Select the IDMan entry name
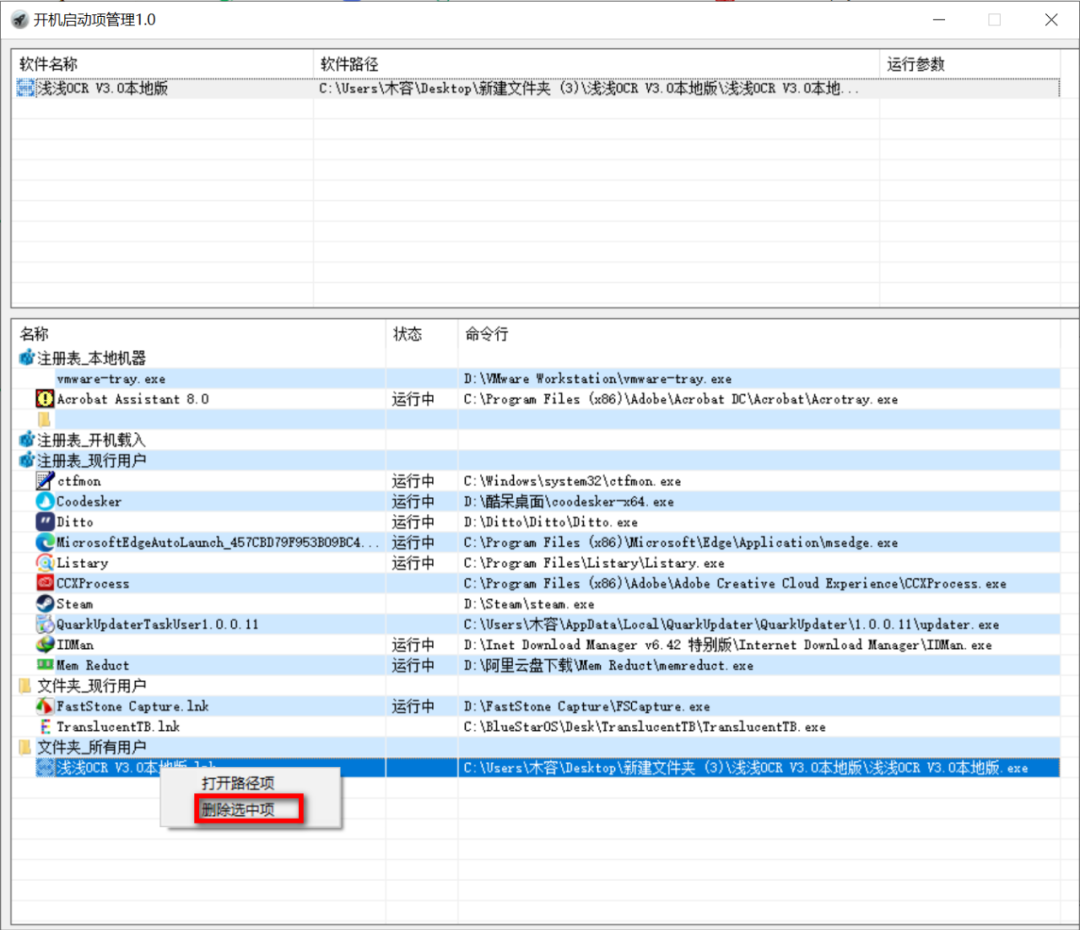The image size is (1080, 930). (x=75, y=645)
